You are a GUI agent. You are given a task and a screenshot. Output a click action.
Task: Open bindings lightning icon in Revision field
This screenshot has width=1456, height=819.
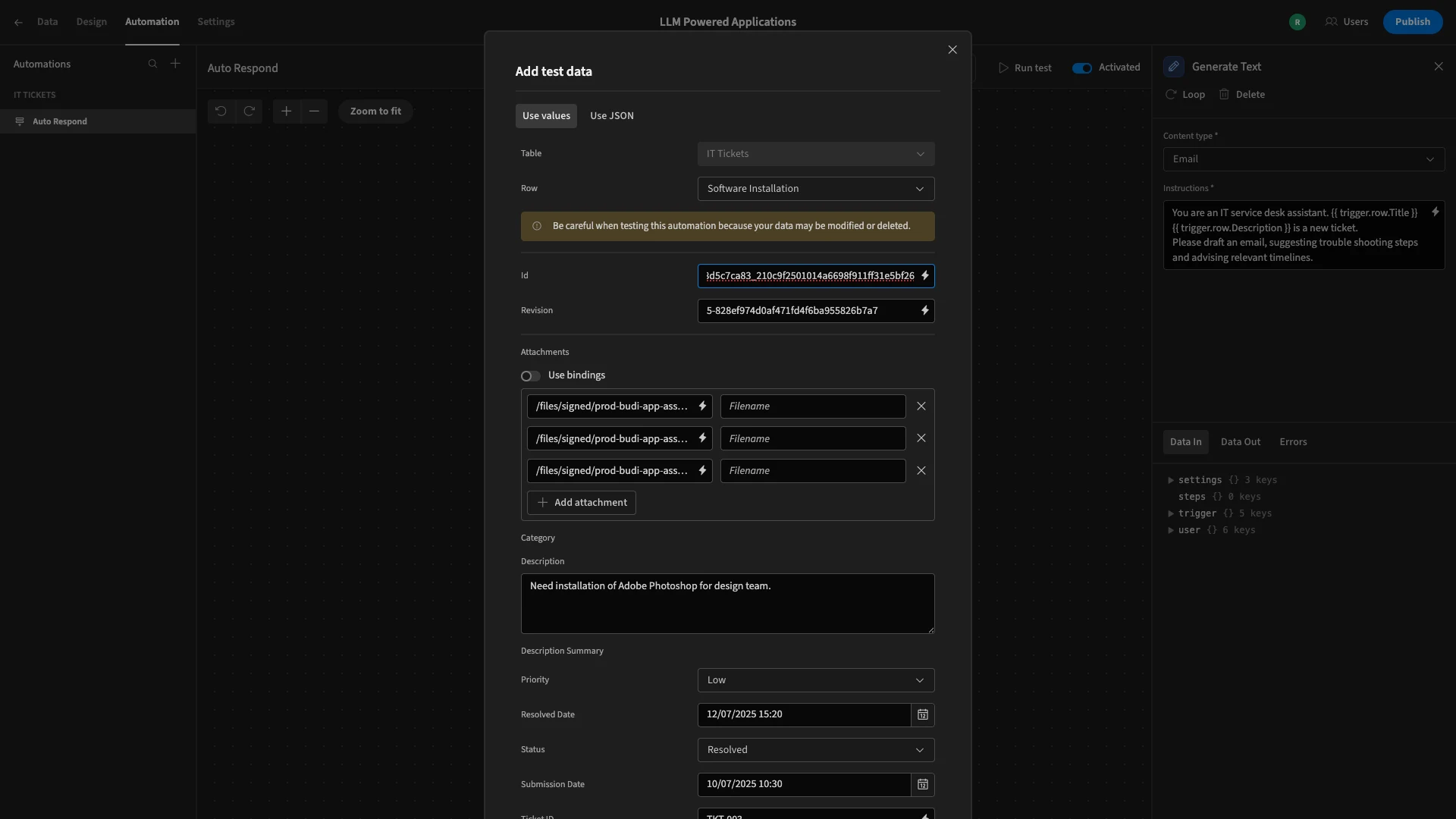[x=924, y=311]
